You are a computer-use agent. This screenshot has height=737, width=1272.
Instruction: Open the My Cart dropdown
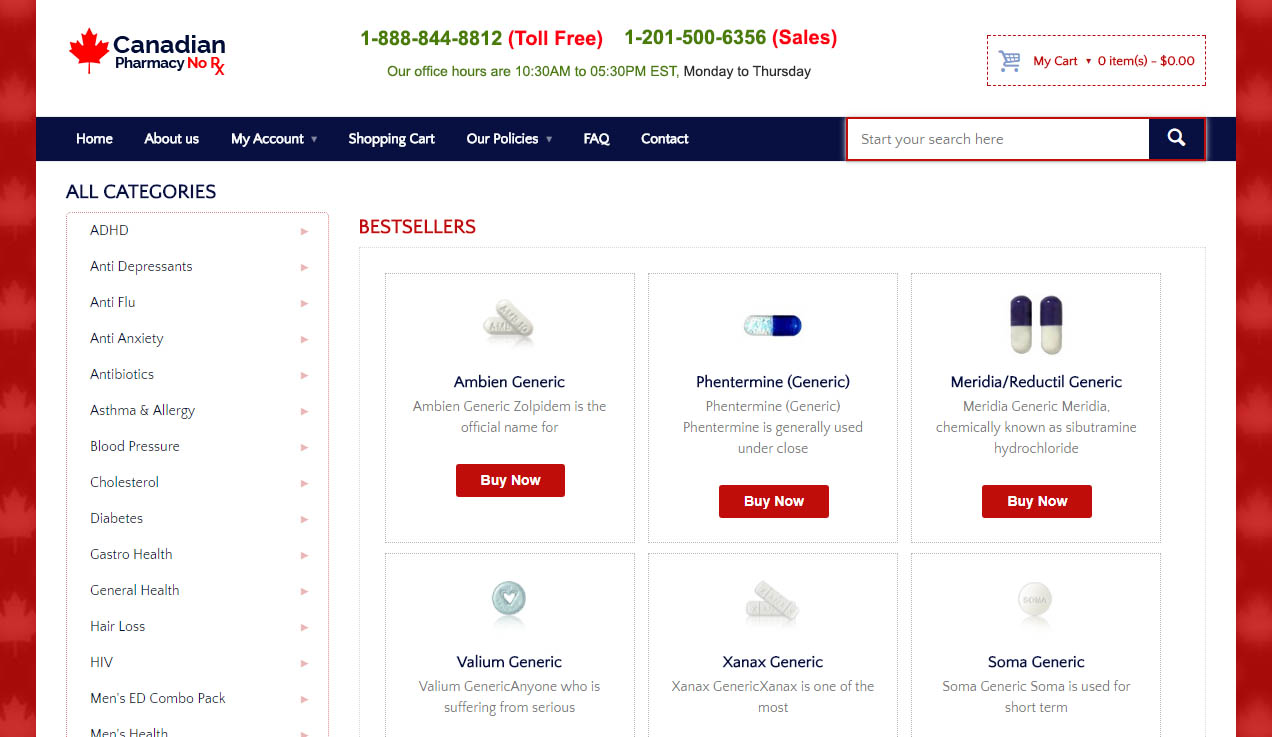[1062, 61]
